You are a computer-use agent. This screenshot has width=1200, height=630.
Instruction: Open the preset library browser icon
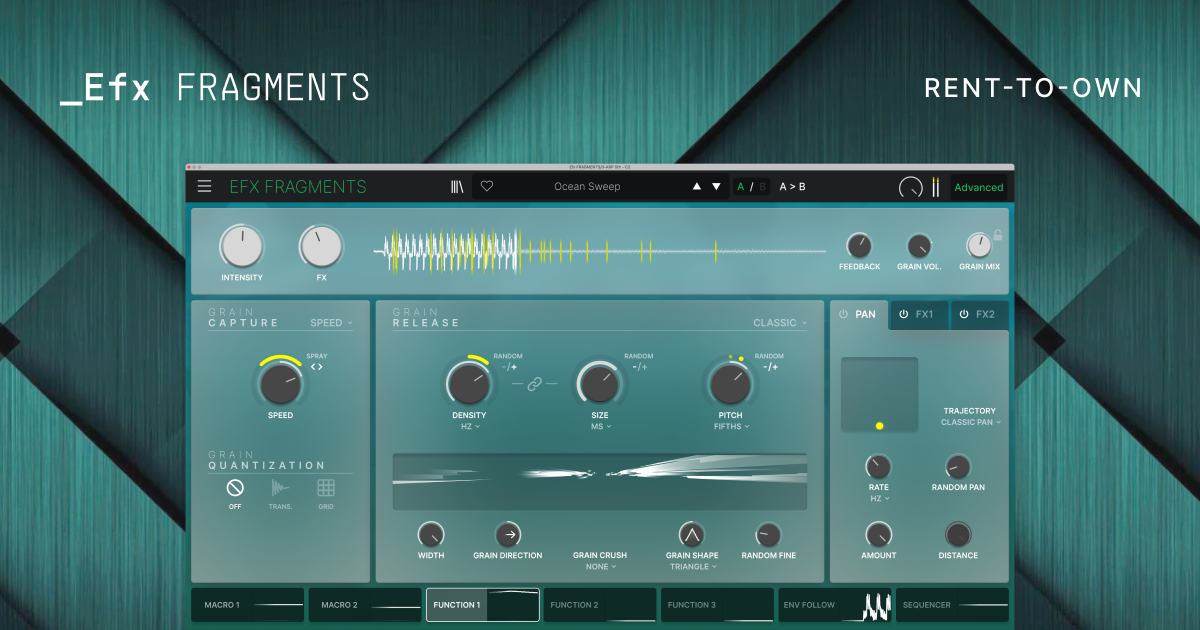(457, 186)
